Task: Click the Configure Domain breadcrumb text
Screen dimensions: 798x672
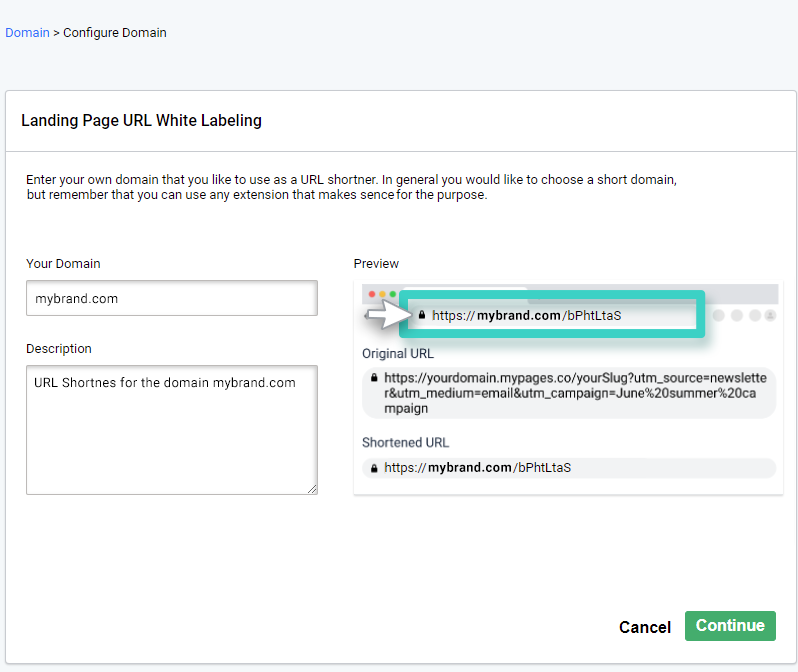Action: [115, 33]
